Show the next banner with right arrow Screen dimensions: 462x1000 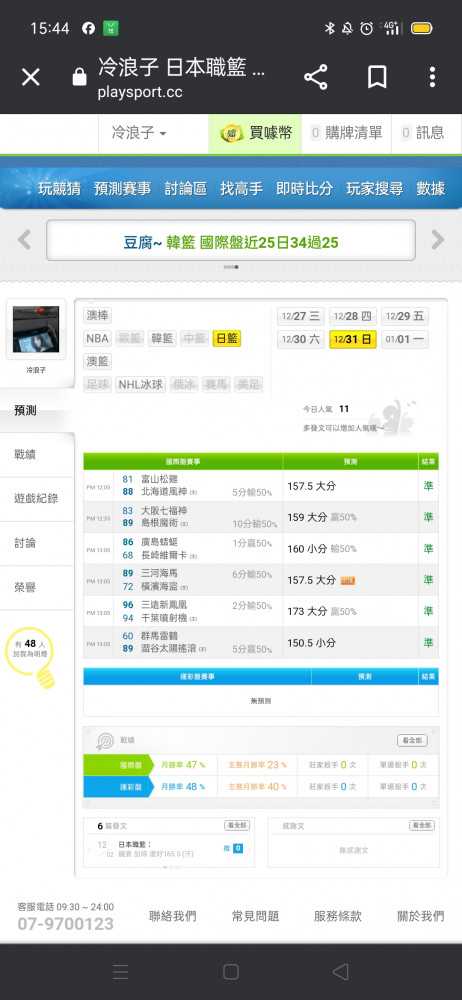click(437, 240)
